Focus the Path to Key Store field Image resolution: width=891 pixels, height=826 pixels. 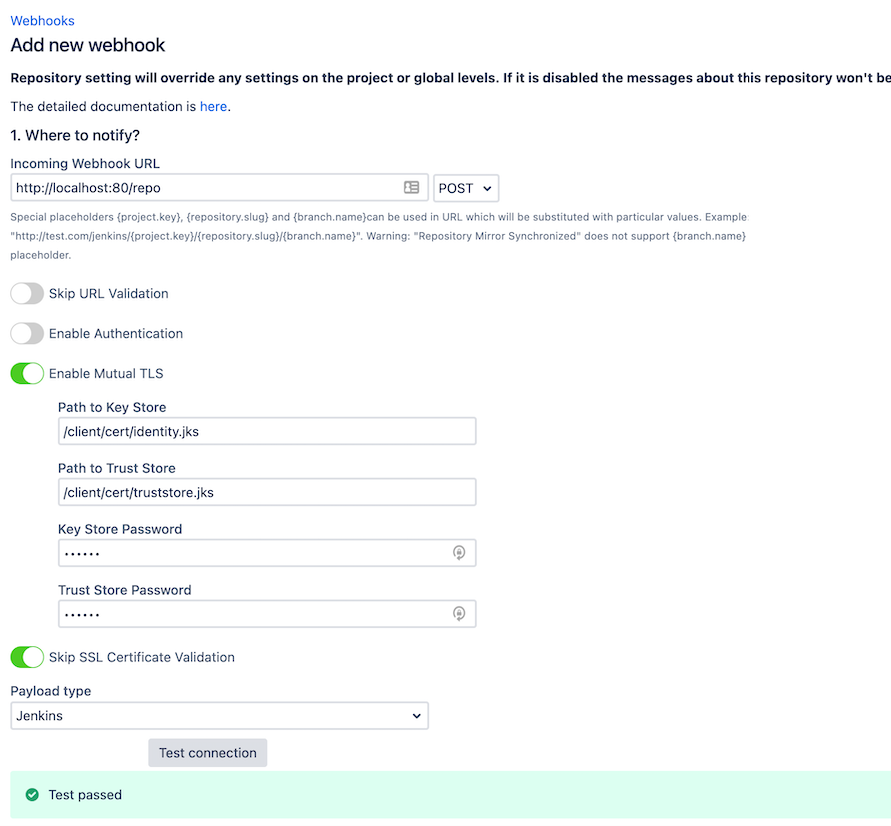[x=266, y=432]
